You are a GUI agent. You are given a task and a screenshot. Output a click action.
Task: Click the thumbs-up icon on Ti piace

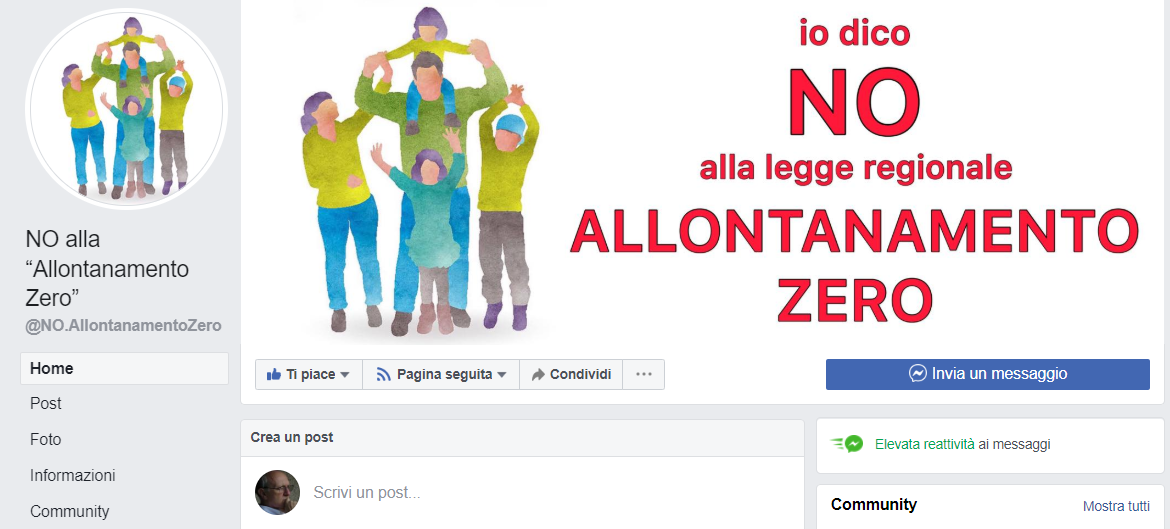click(x=273, y=375)
